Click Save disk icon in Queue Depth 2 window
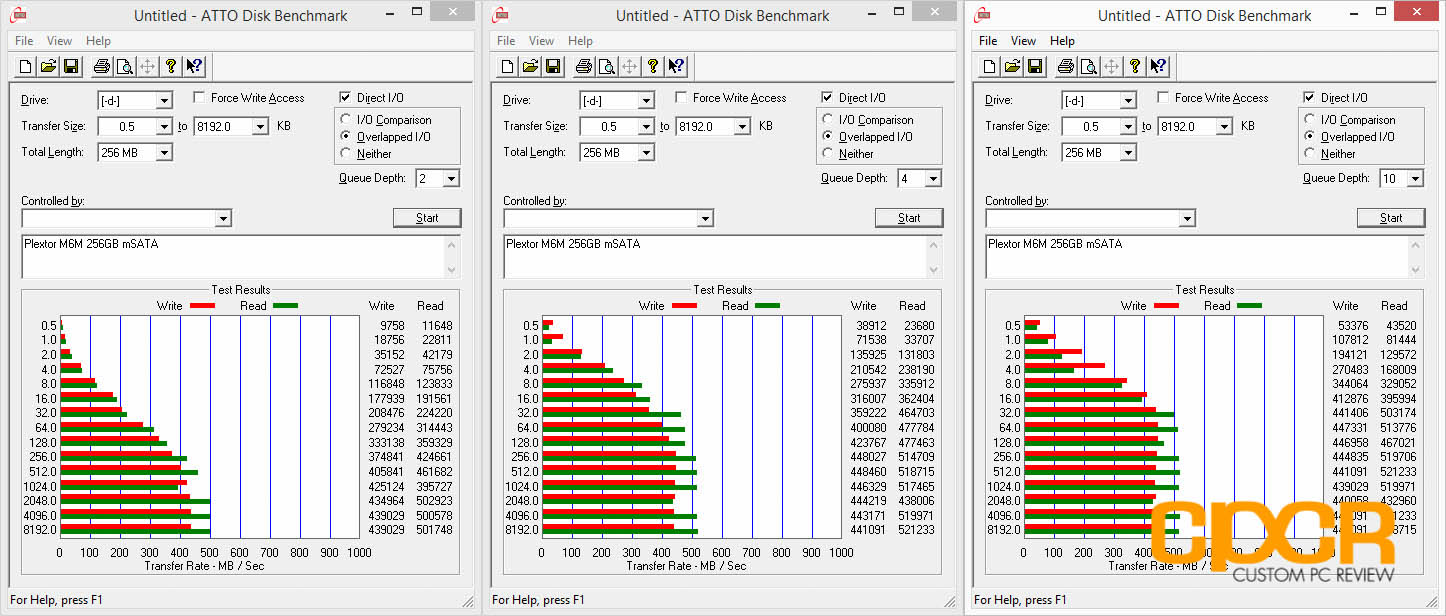1446x616 pixels. pos(71,67)
